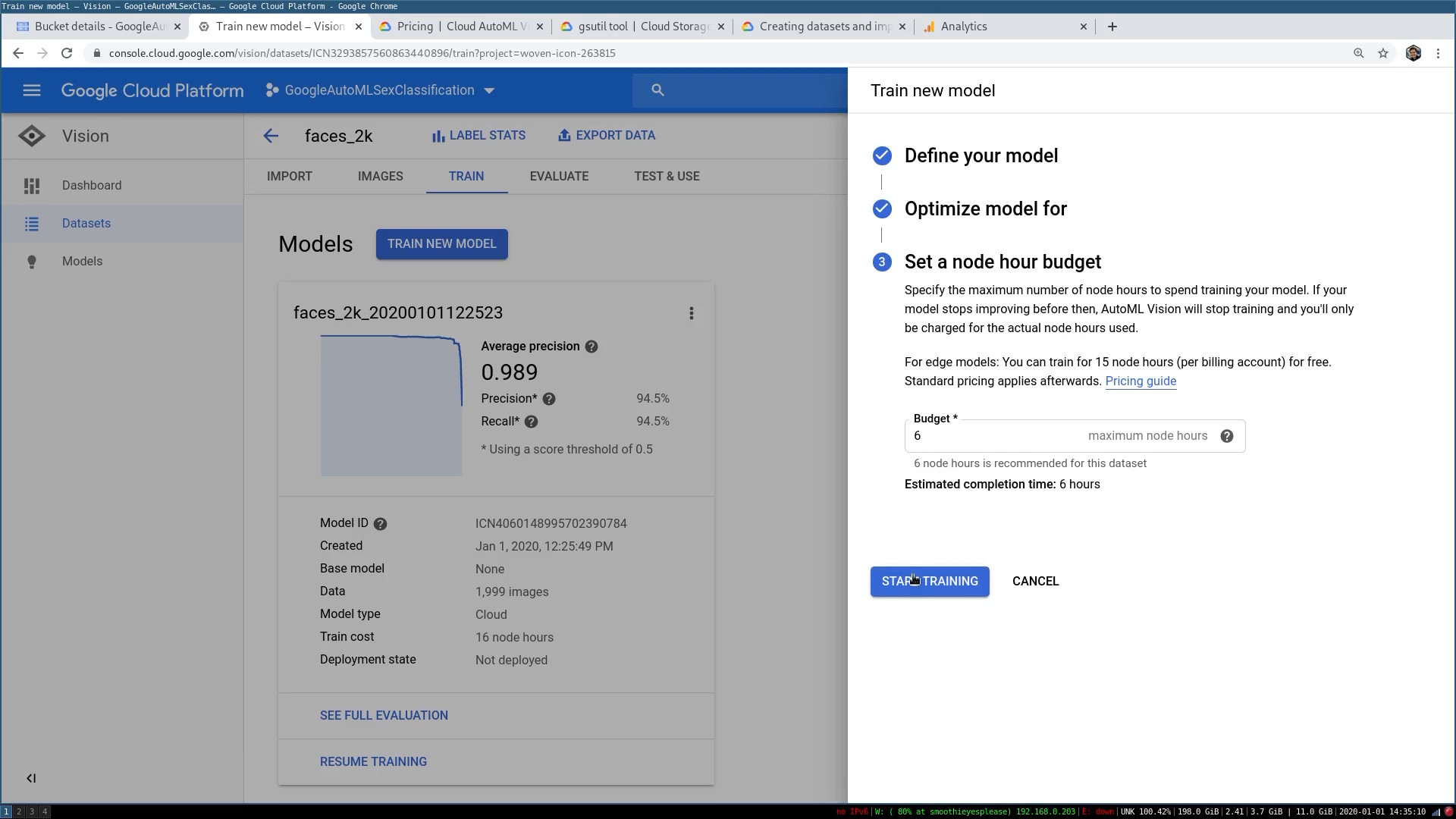Open the EVALUATE tab
This screenshot has width=1456, height=819.
559,176
